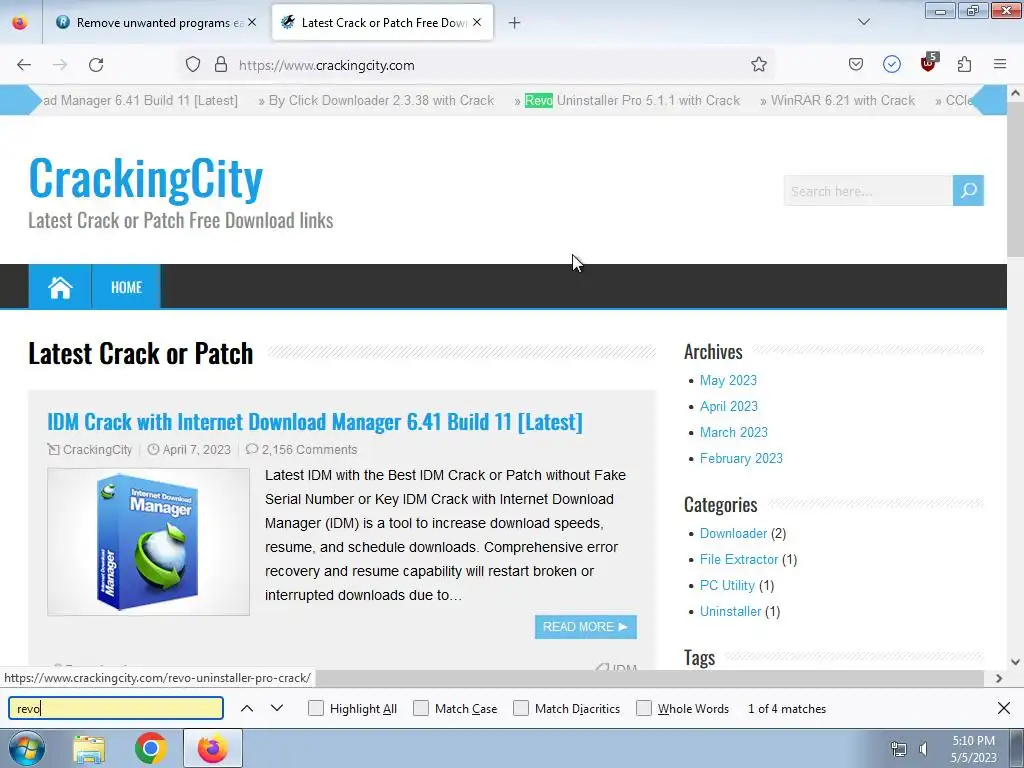Save page to Pocket
1024x768 pixels.
click(856, 64)
